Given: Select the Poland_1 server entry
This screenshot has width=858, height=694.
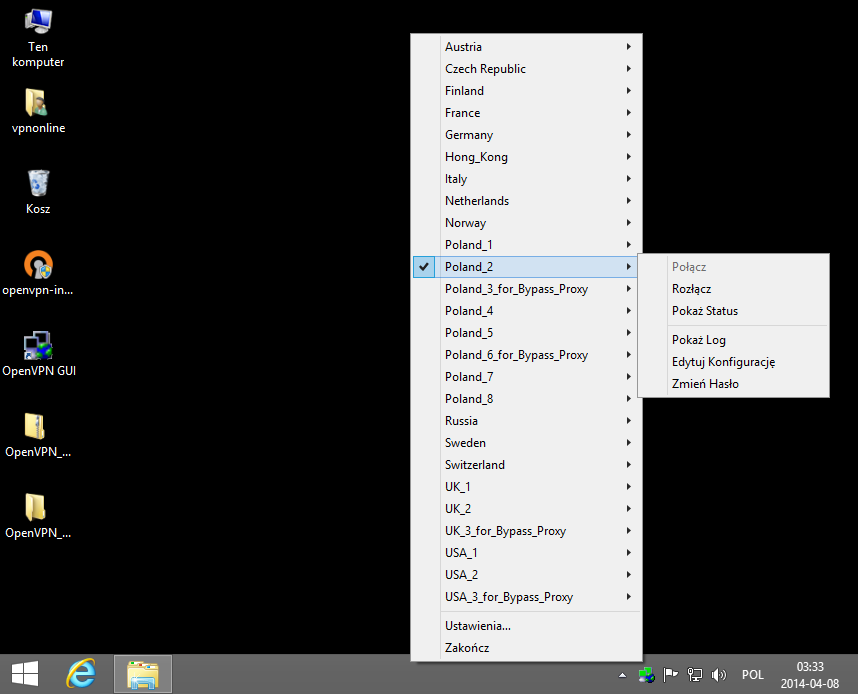Looking at the screenshot, I should point(525,245).
